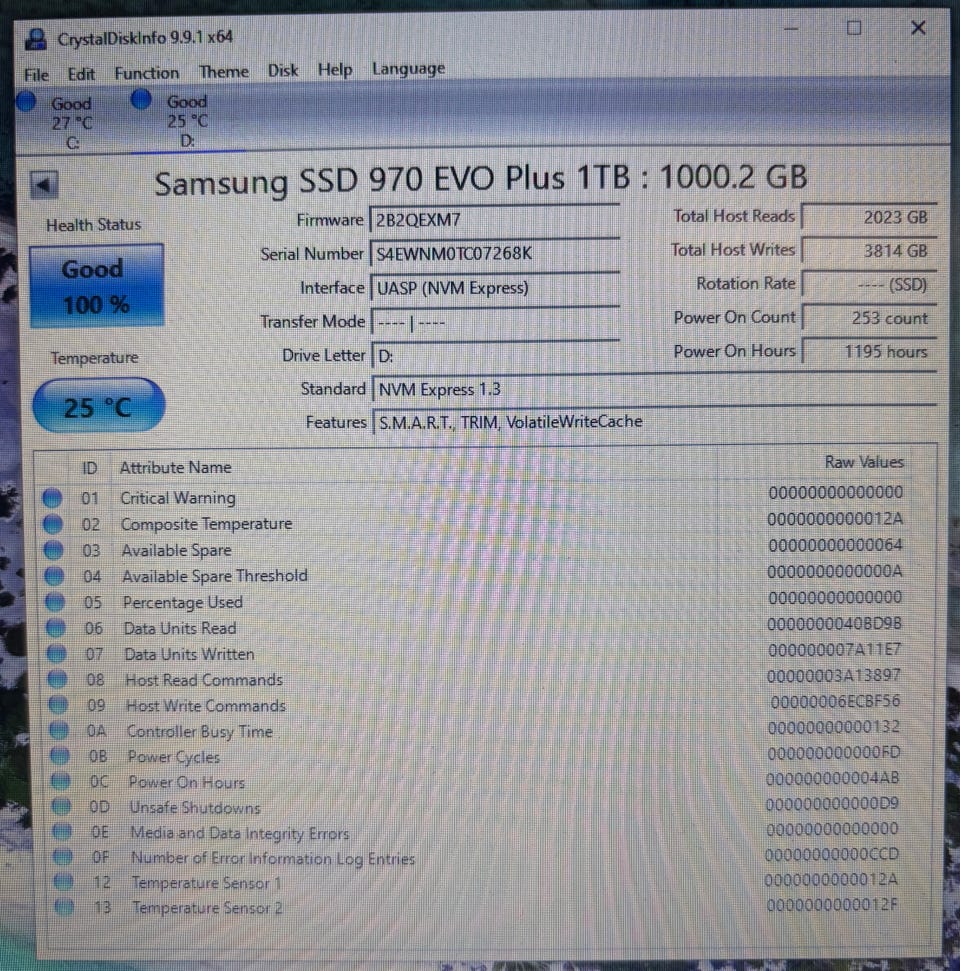Click the status dot for Number of Error Information Log Entries
The width and height of the screenshot is (960, 971).
[x=62, y=857]
